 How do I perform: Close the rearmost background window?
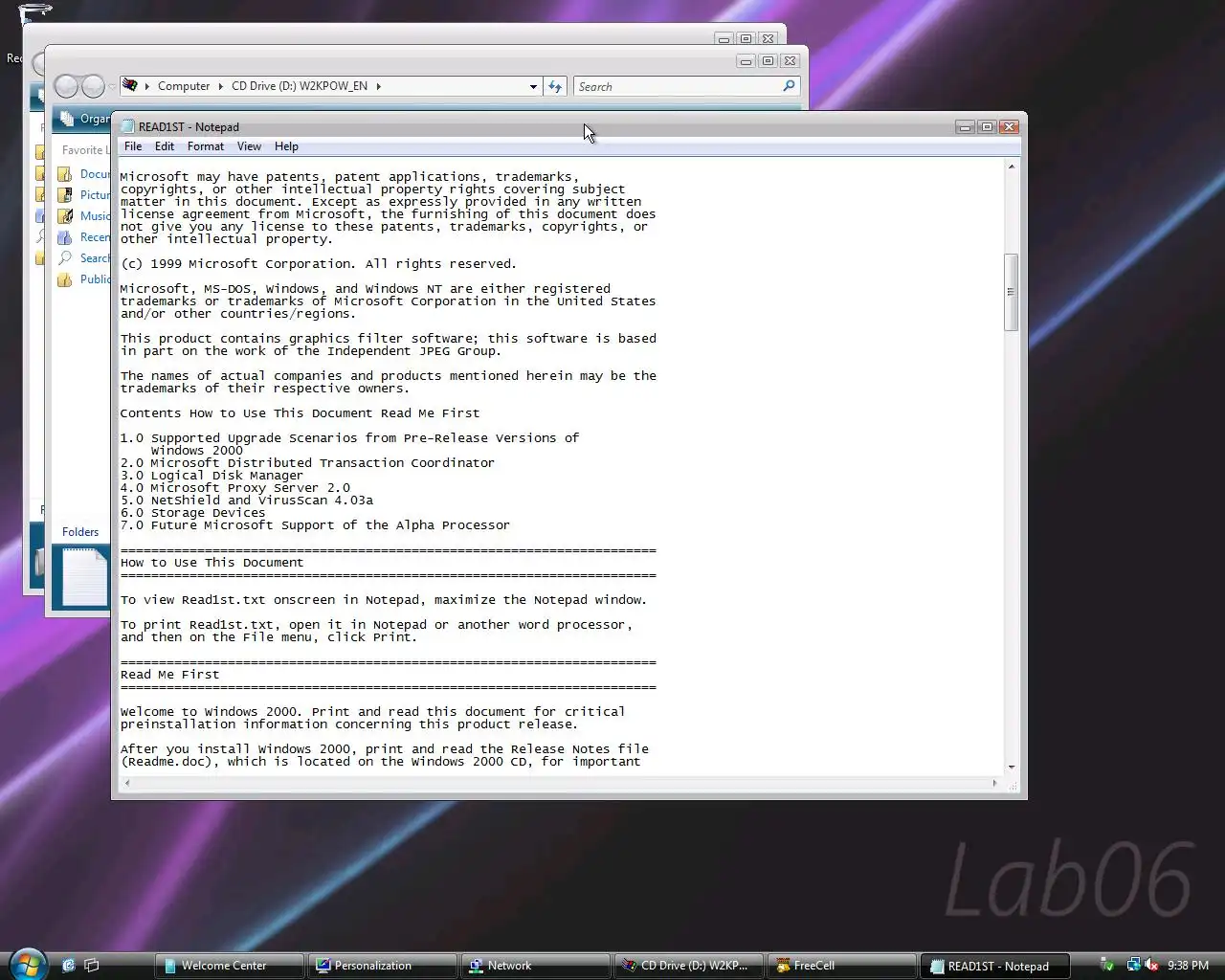click(768, 39)
